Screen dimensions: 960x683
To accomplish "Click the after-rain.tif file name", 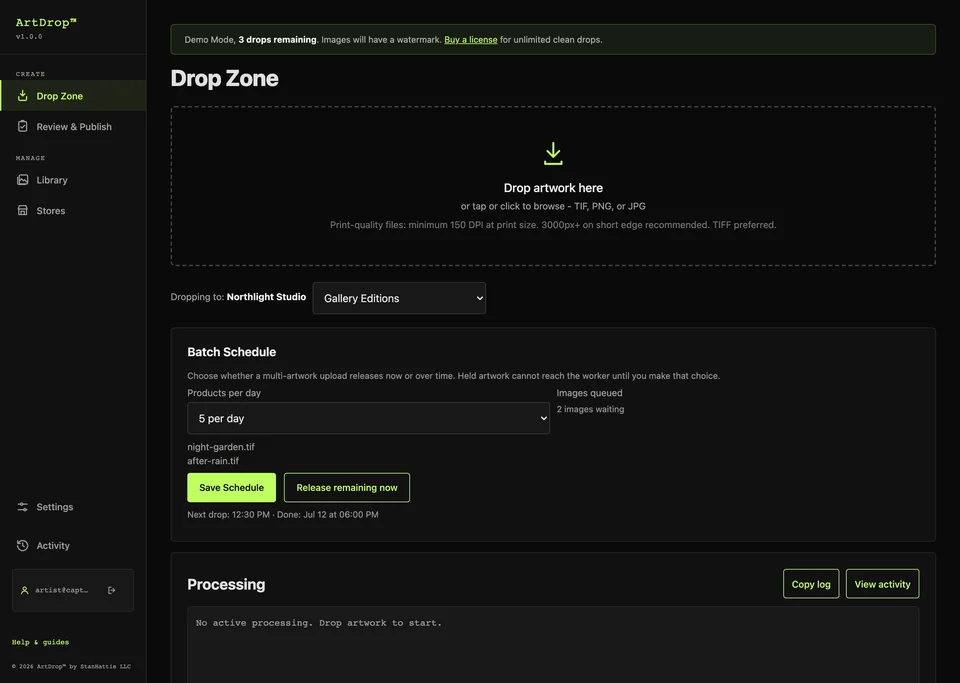I will (213, 461).
